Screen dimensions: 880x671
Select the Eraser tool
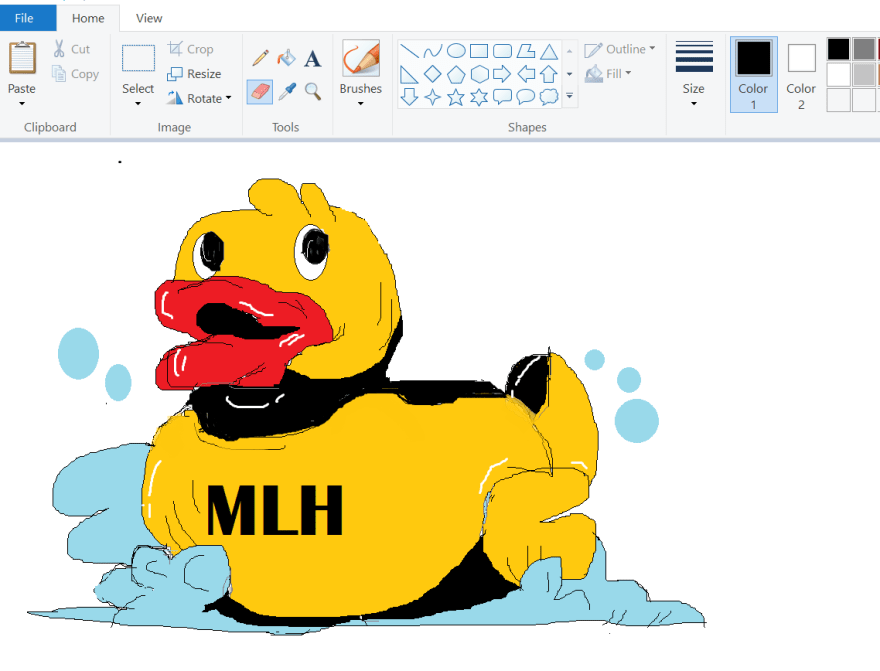(260, 91)
